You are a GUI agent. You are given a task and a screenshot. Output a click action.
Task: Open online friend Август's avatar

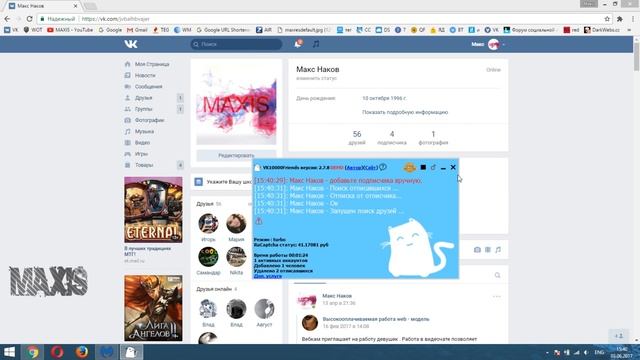pos(264,309)
